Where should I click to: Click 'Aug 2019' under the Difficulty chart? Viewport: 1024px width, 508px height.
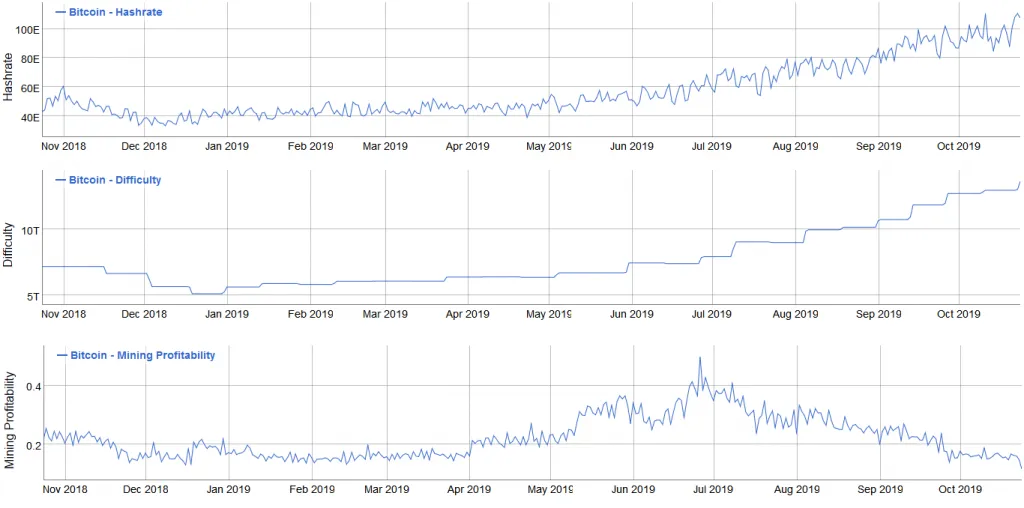point(795,314)
